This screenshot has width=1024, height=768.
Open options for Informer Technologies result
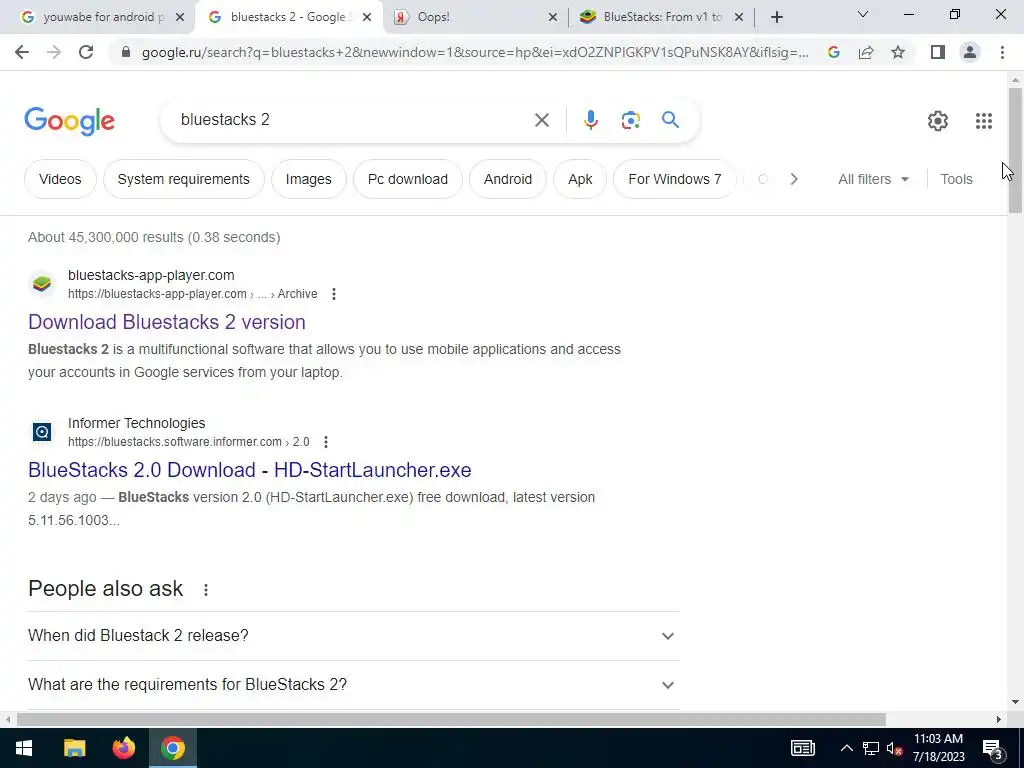(326, 442)
